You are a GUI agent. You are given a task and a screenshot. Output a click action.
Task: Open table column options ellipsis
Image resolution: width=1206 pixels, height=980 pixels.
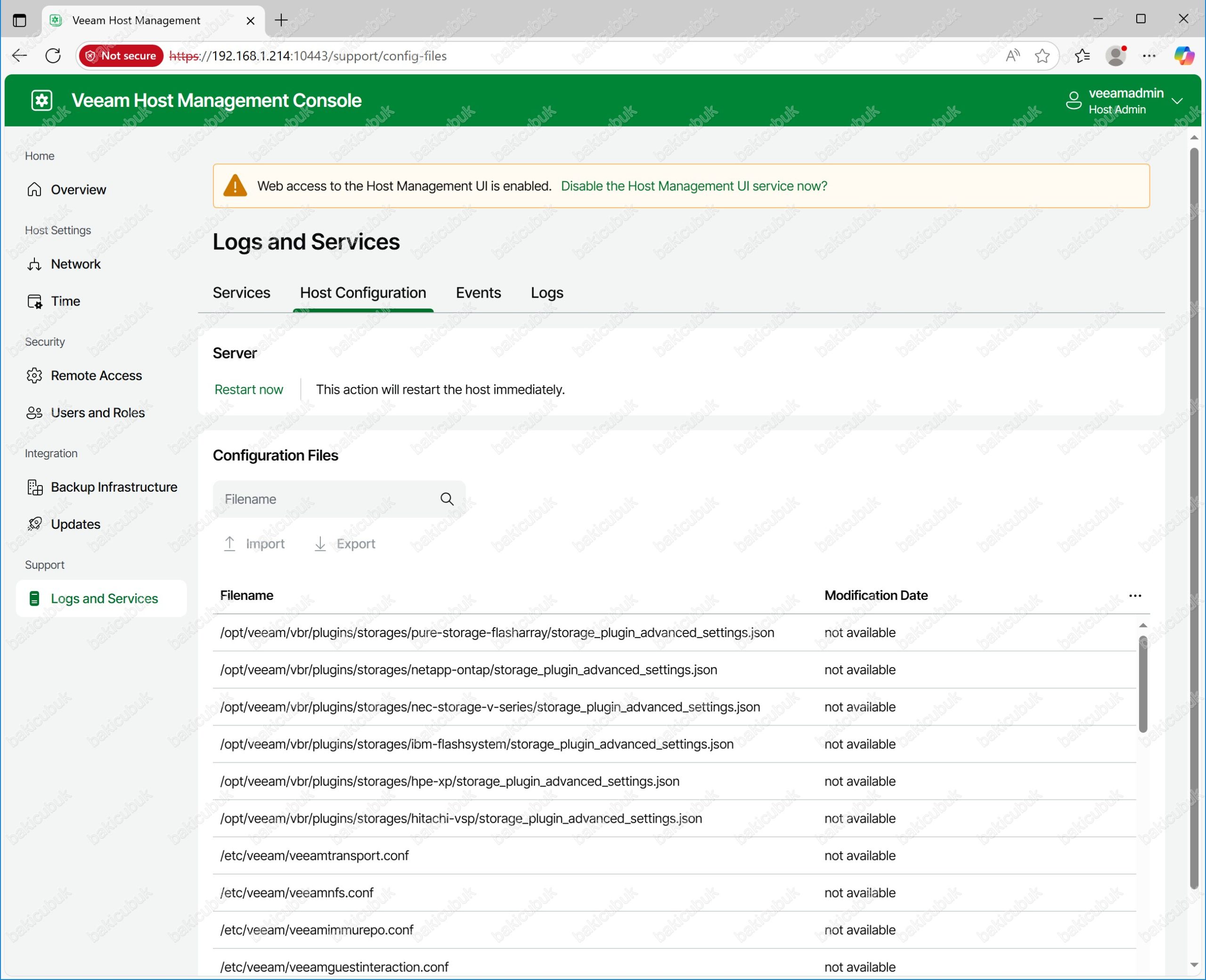tap(1135, 596)
